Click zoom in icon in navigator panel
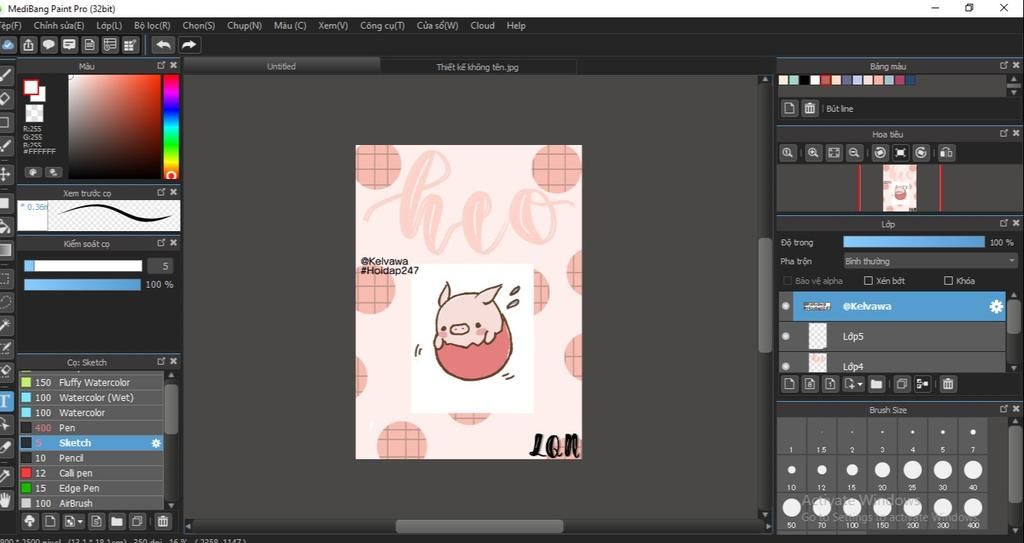Viewport: 1024px width, 543px height. 812,153
